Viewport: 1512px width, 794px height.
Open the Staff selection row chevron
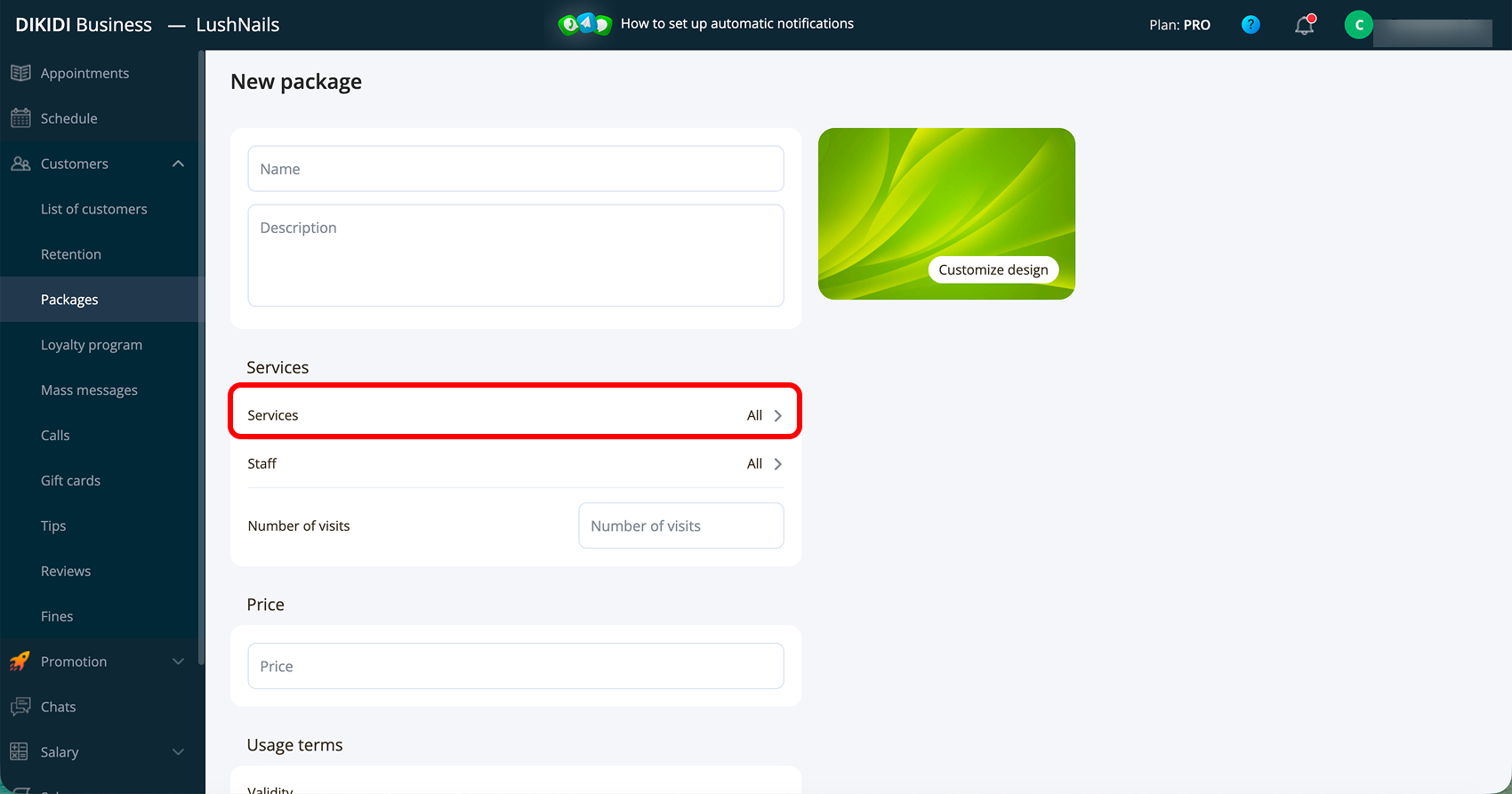pyautogui.click(x=778, y=464)
